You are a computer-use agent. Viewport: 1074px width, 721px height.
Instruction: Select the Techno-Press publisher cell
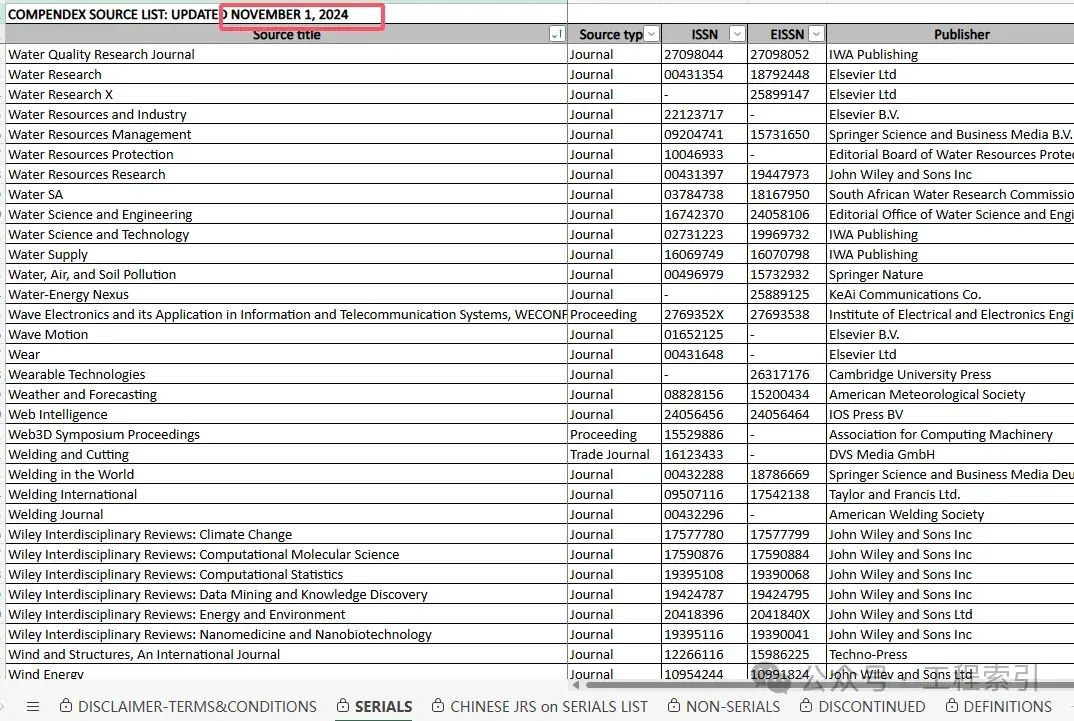(951, 655)
